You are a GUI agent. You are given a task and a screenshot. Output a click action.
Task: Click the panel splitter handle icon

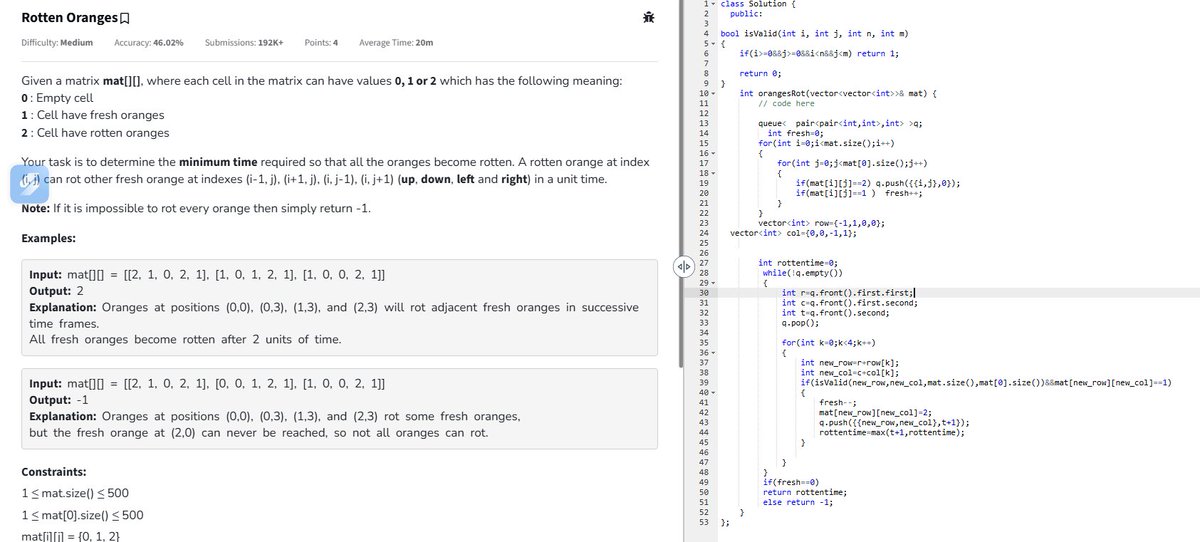(x=684, y=267)
